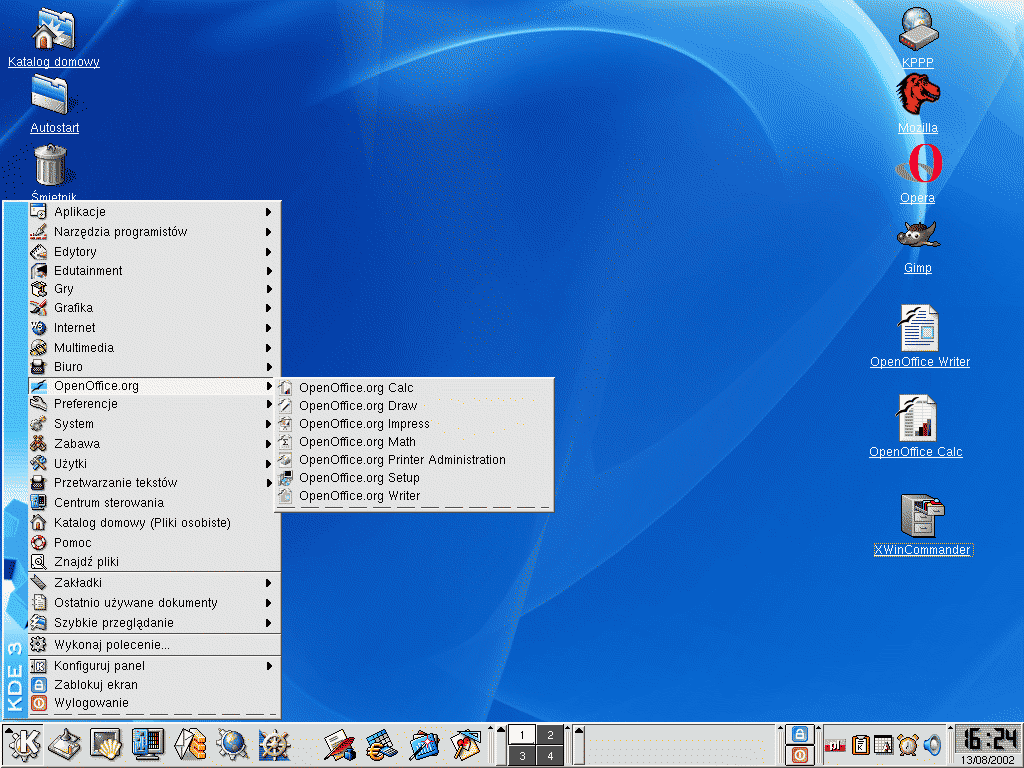Click the lock screen icon in panel
The width and height of the screenshot is (1024, 768).
click(x=800, y=734)
